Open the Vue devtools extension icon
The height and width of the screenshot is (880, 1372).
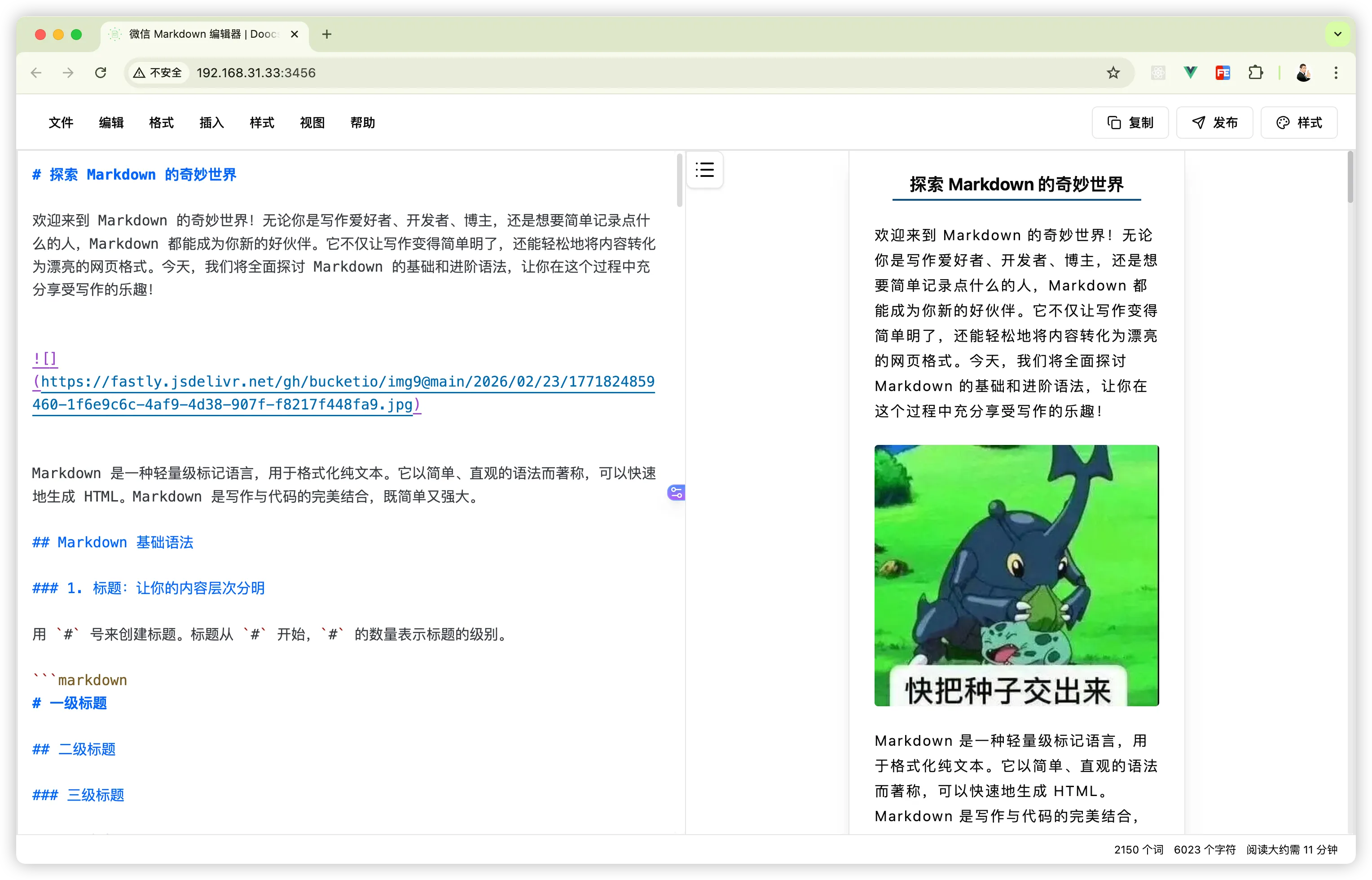(x=1190, y=73)
